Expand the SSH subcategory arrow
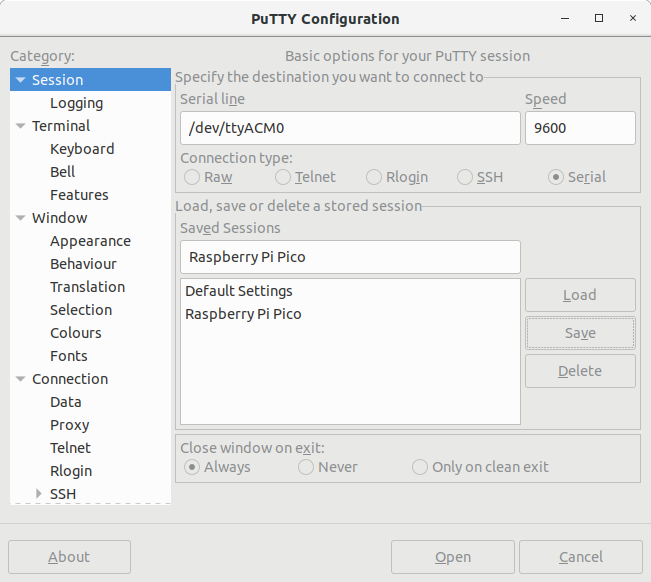The image size is (651, 582). pos(39,494)
